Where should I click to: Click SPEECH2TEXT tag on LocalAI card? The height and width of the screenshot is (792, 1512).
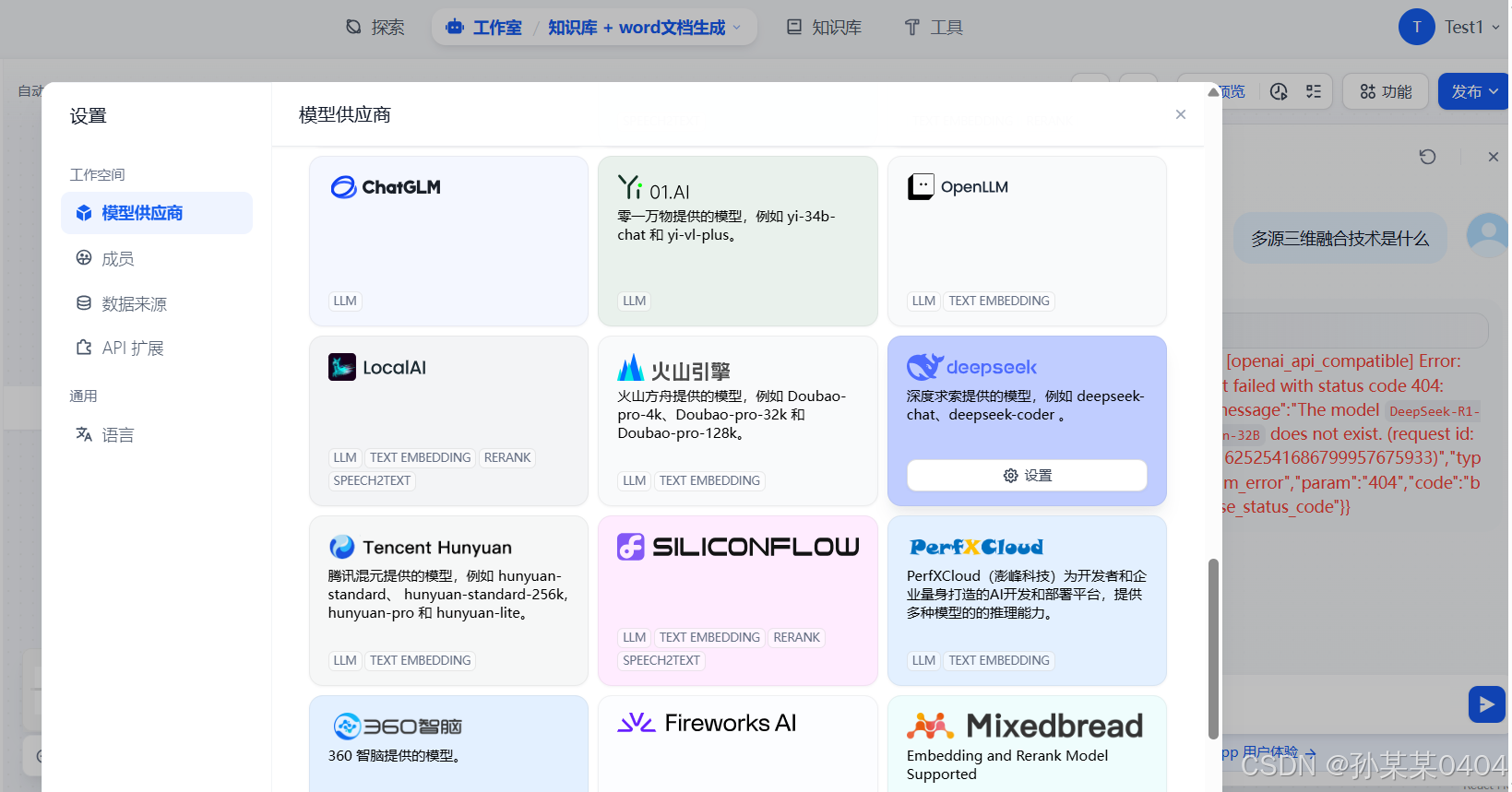coord(372,480)
